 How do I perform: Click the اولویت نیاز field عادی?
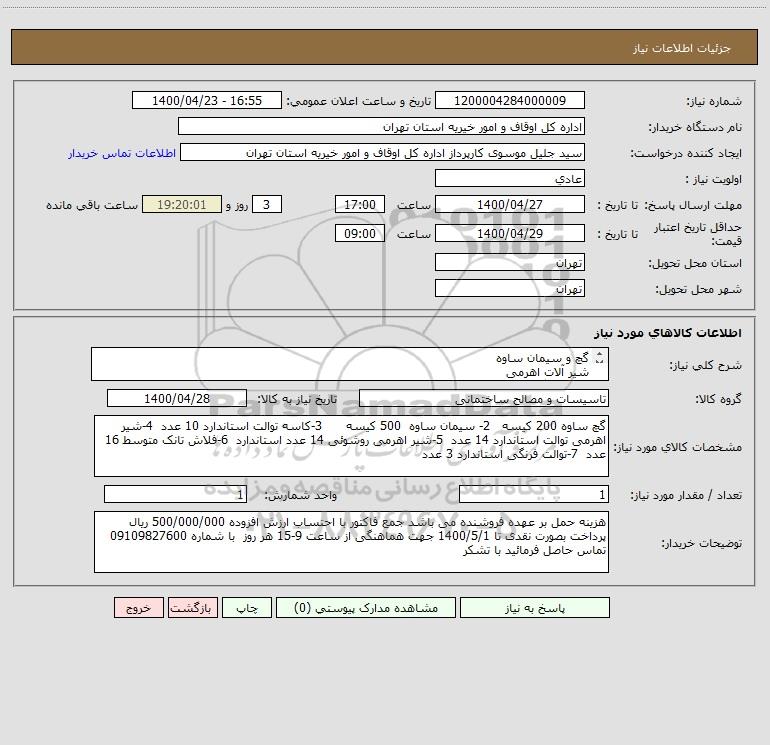coord(510,178)
